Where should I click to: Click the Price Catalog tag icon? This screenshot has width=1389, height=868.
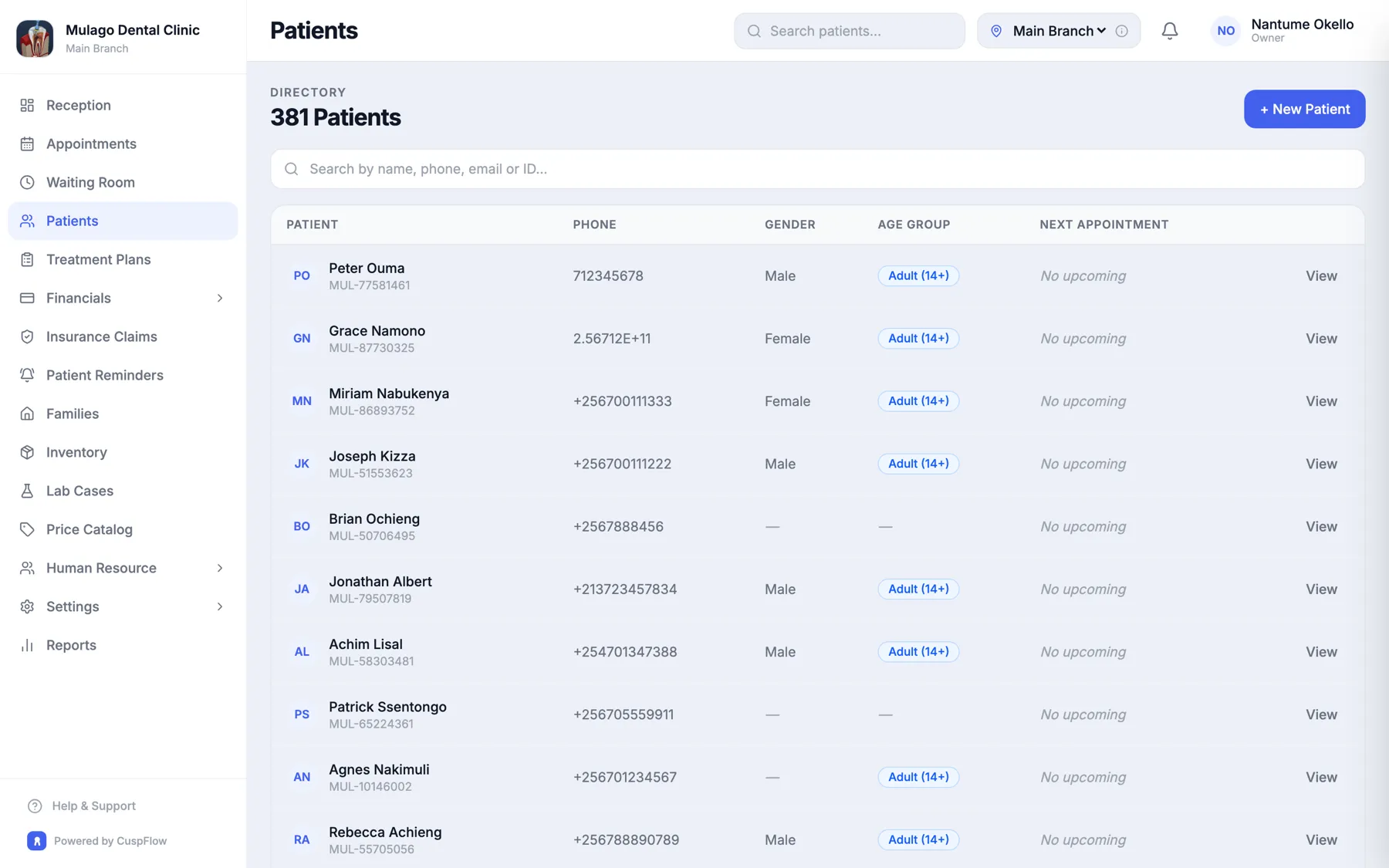pos(27,529)
